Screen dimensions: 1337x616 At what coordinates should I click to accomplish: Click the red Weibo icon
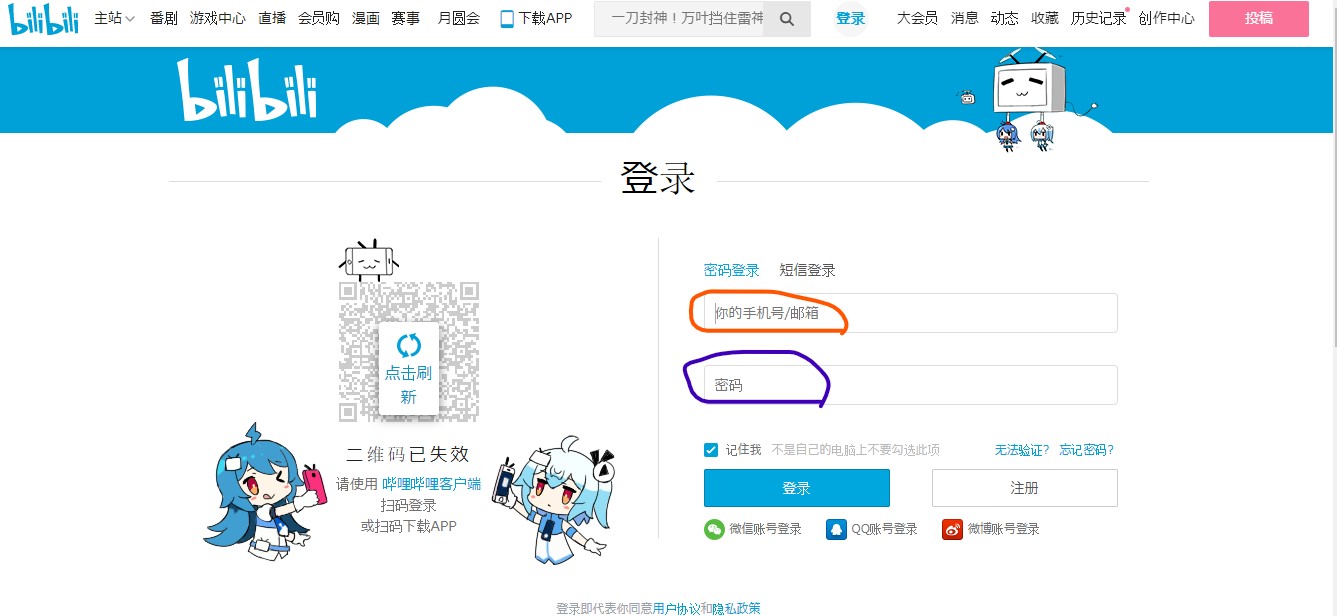(x=952, y=529)
